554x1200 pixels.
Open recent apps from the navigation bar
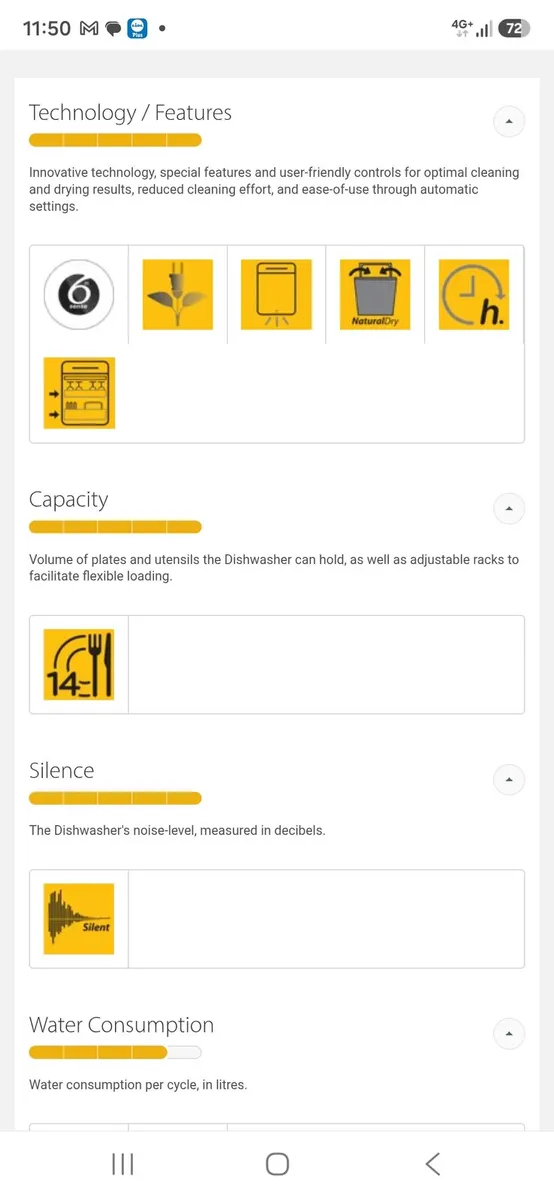(123, 1164)
